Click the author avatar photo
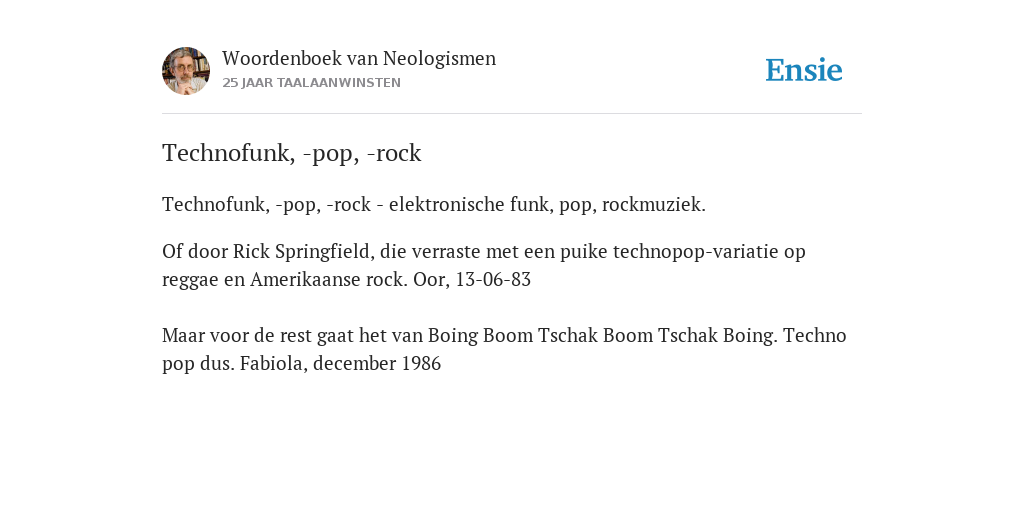This screenshot has width=1024, height=512. tap(186, 71)
